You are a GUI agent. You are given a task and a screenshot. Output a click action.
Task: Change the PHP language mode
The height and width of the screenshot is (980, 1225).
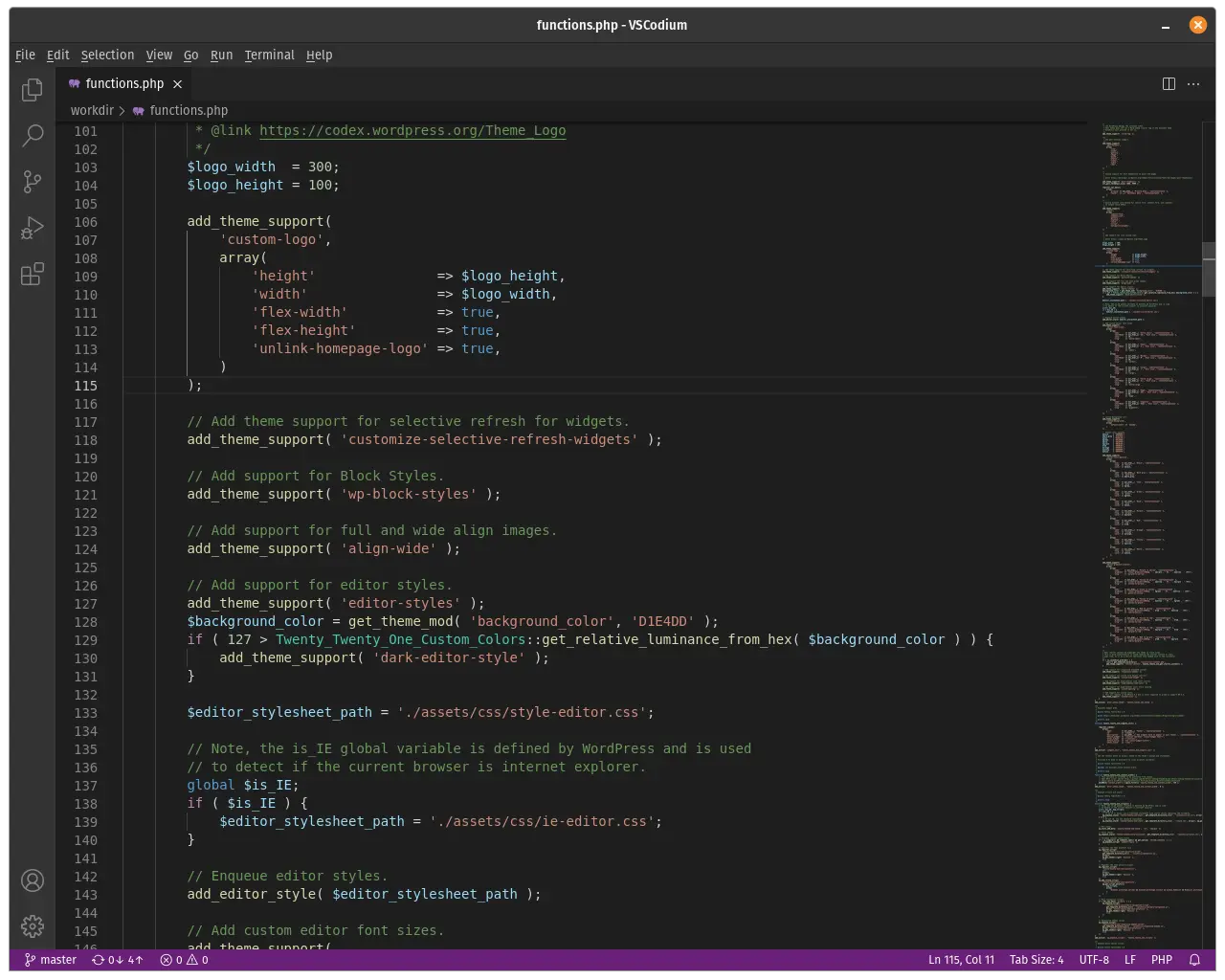(x=1162, y=960)
